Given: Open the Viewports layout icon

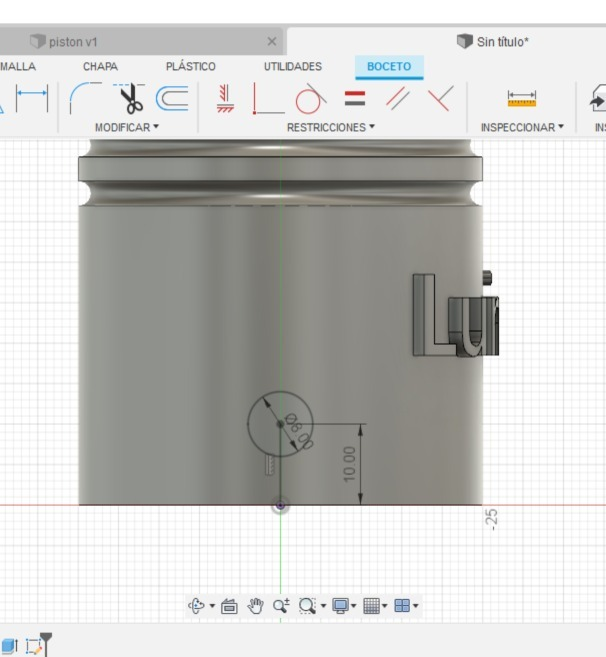Looking at the screenshot, I should [402, 606].
